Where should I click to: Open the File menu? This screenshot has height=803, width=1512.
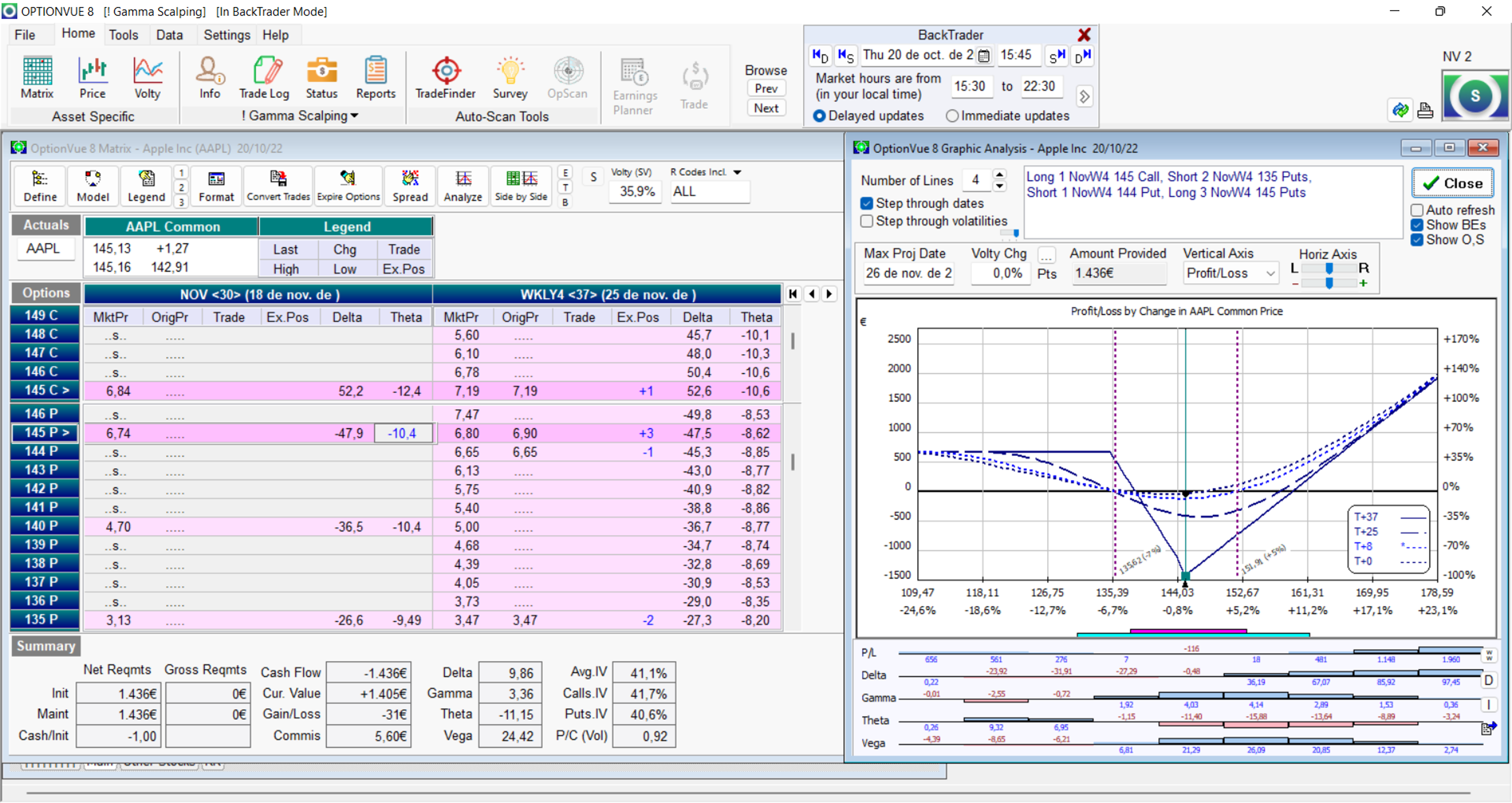[x=25, y=35]
